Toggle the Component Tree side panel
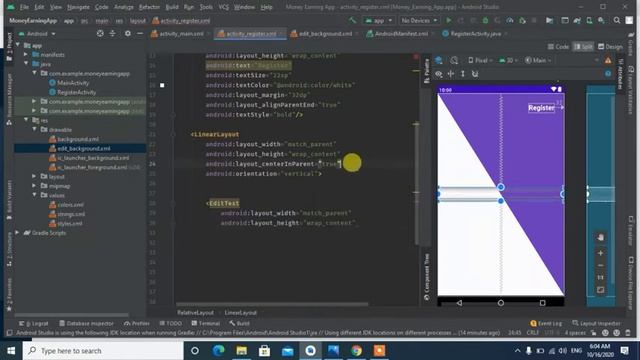 click(x=427, y=277)
